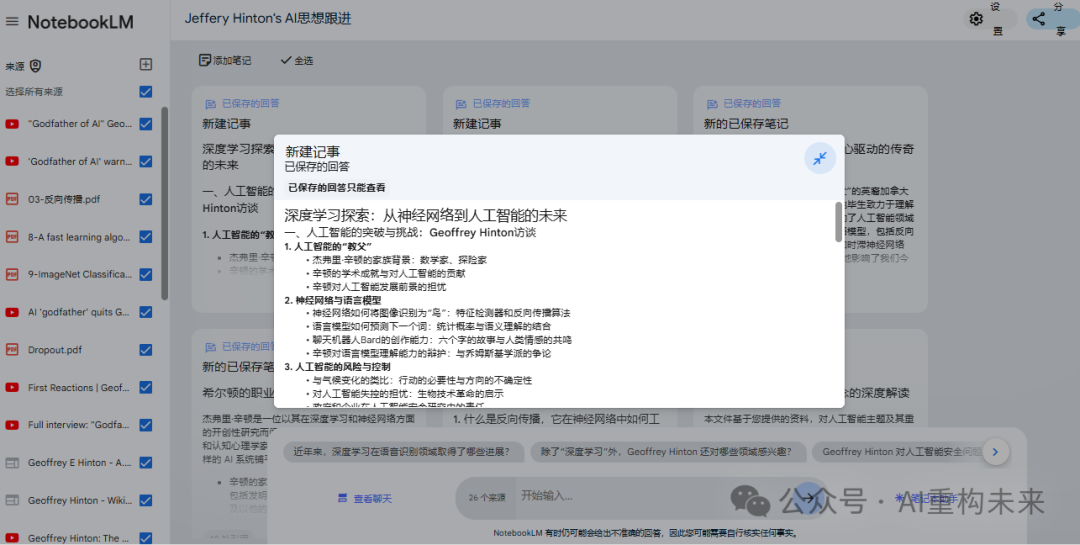
Task: Uncheck Geoffrey E Hinton - A... checkbox
Action: [145, 463]
